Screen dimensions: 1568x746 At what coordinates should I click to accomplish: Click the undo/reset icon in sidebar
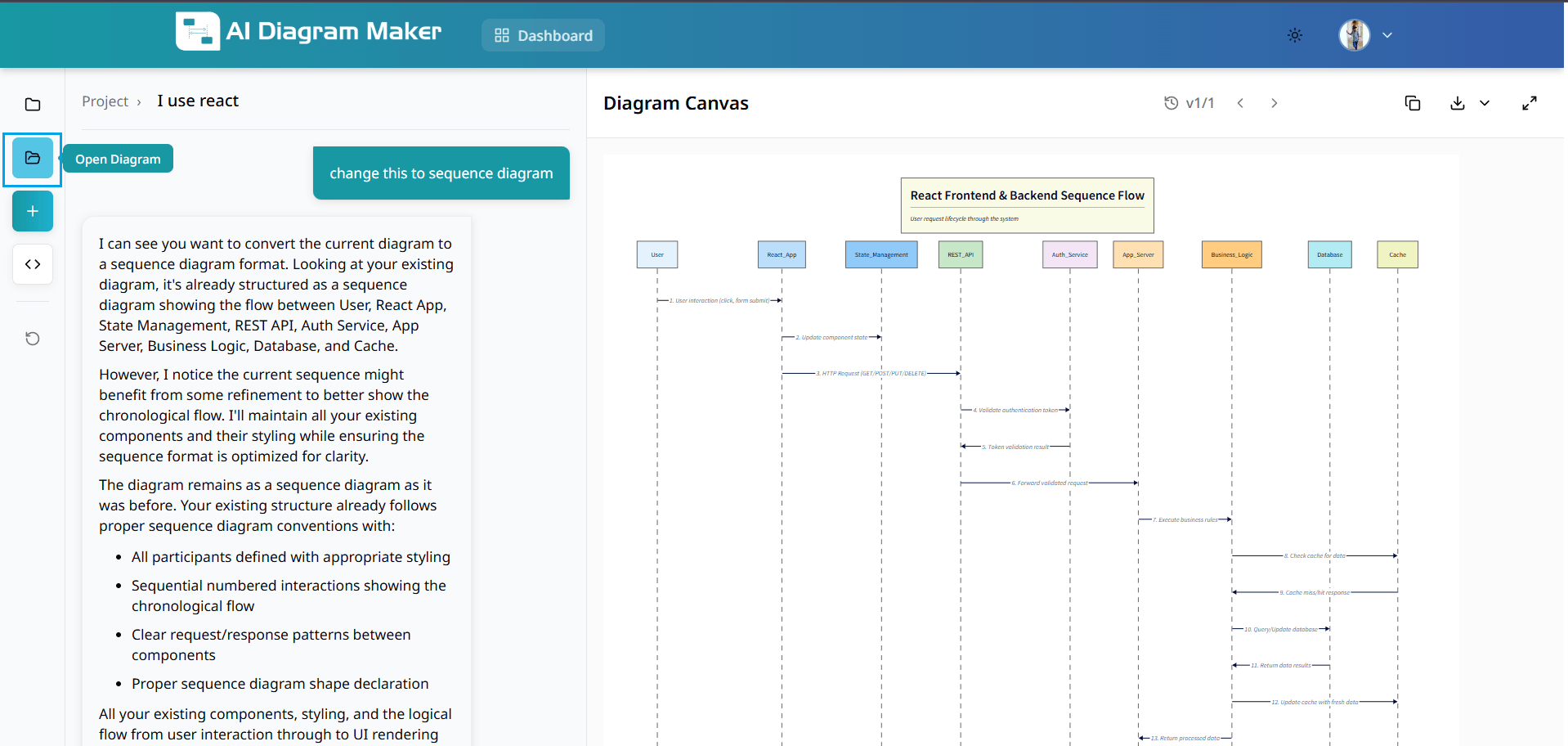coord(33,339)
